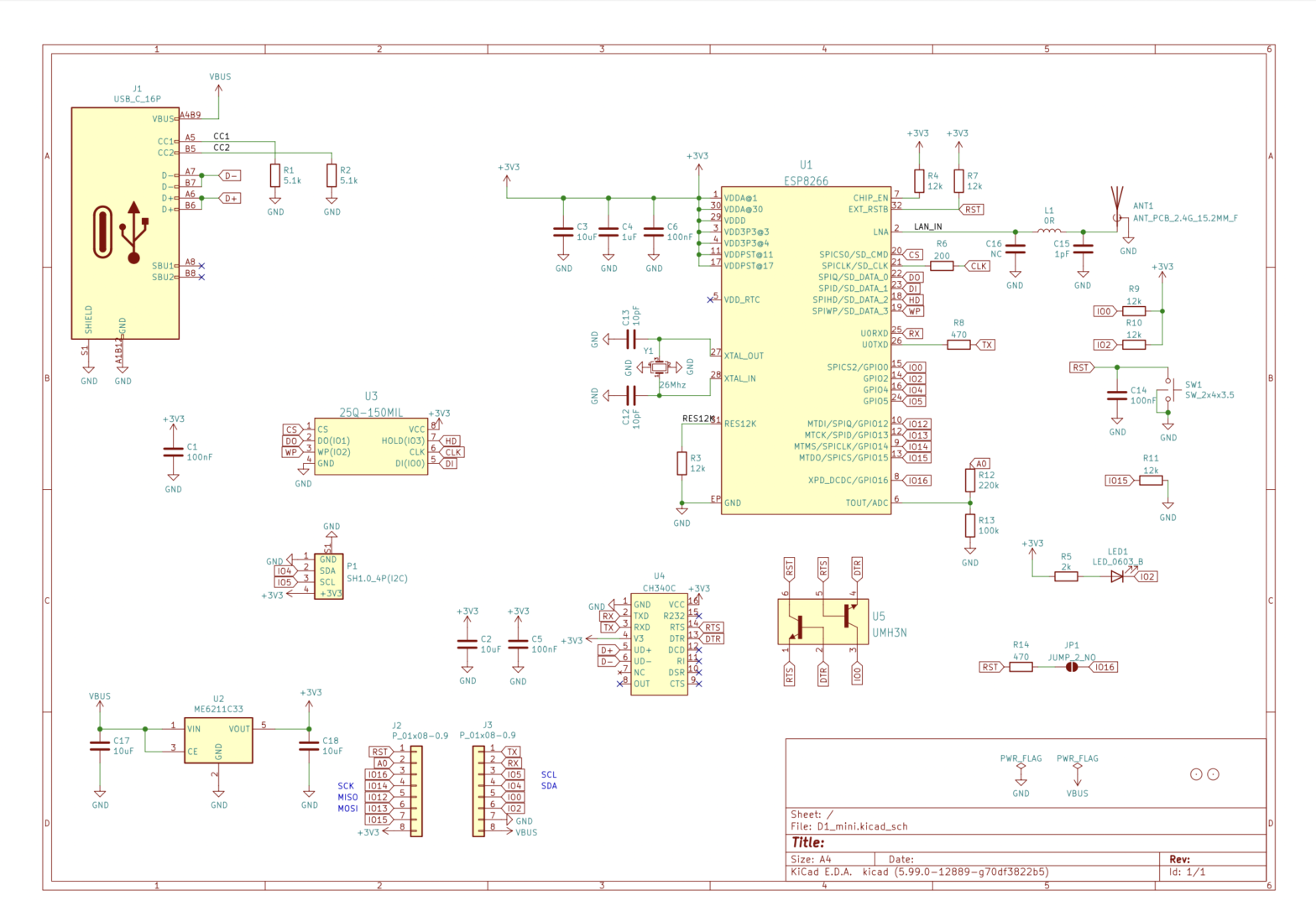Image resolution: width=1316 pixels, height=911 pixels.
Task: Click capacitor C12 near XTAL_IN
Action: [630, 395]
